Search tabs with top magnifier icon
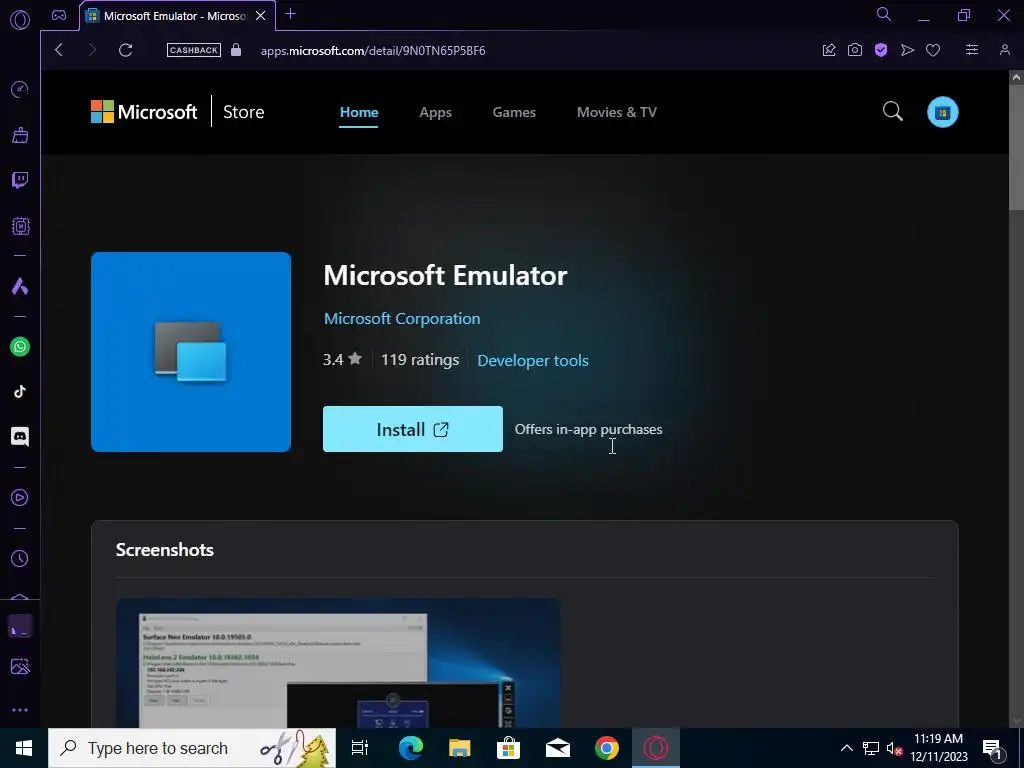Viewport: 1024px width, 768px height. pyautogui.click(x=884, y=14)
